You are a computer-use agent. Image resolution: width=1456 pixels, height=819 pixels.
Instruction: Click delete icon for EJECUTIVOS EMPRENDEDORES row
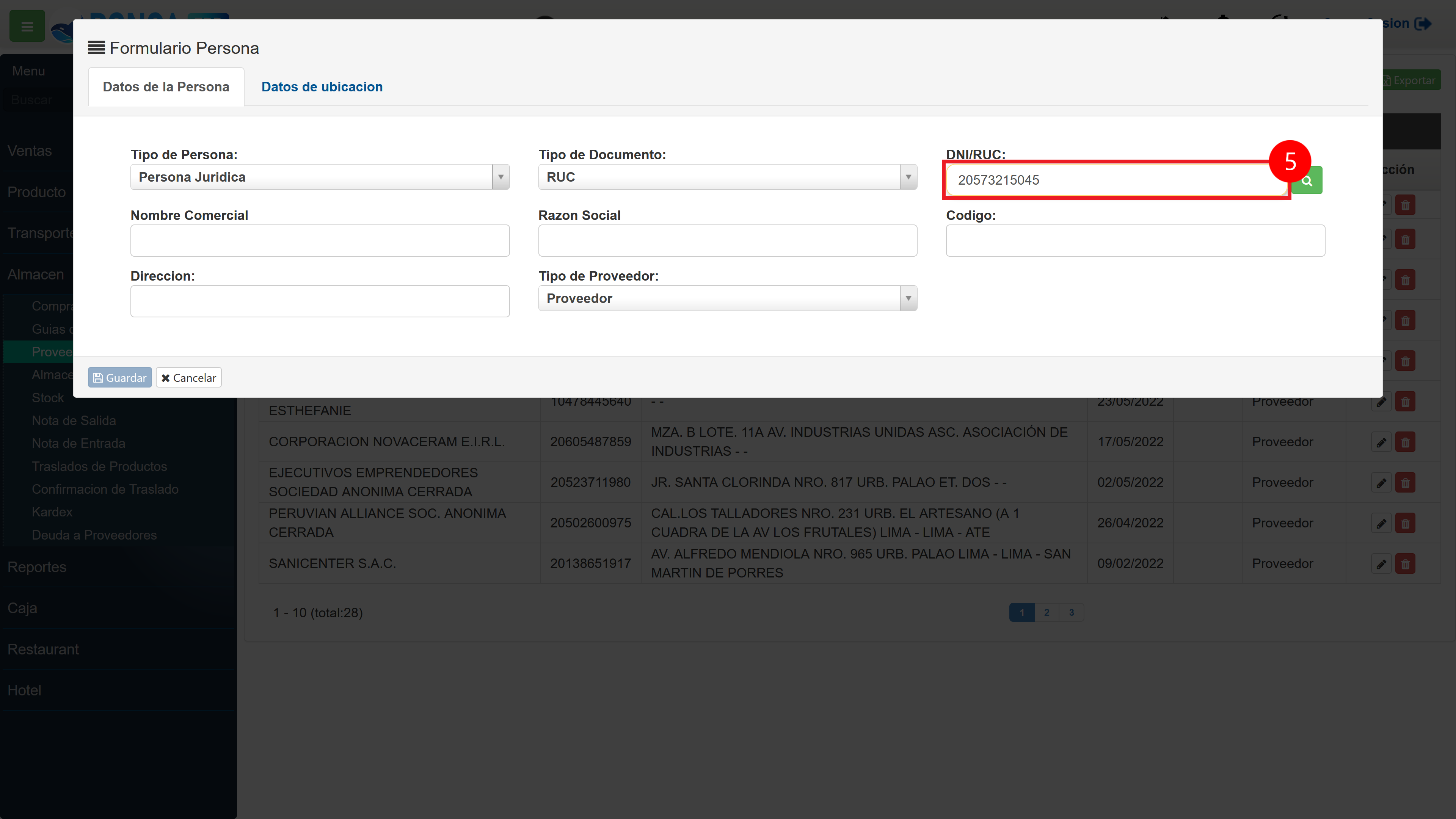coord(1405,483)
